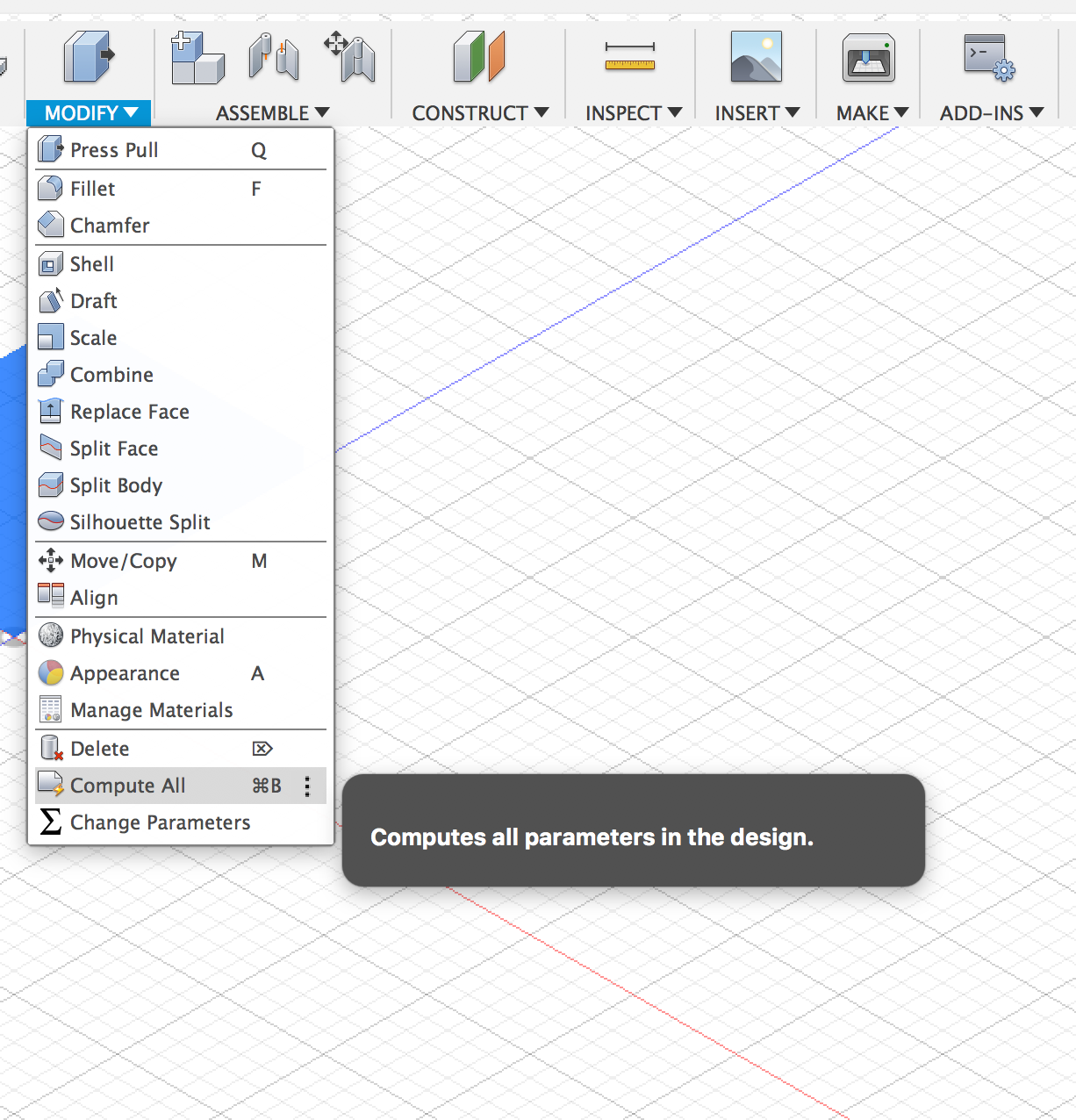Open the ASSEMBLE dropdown menu

coord(273,113)
